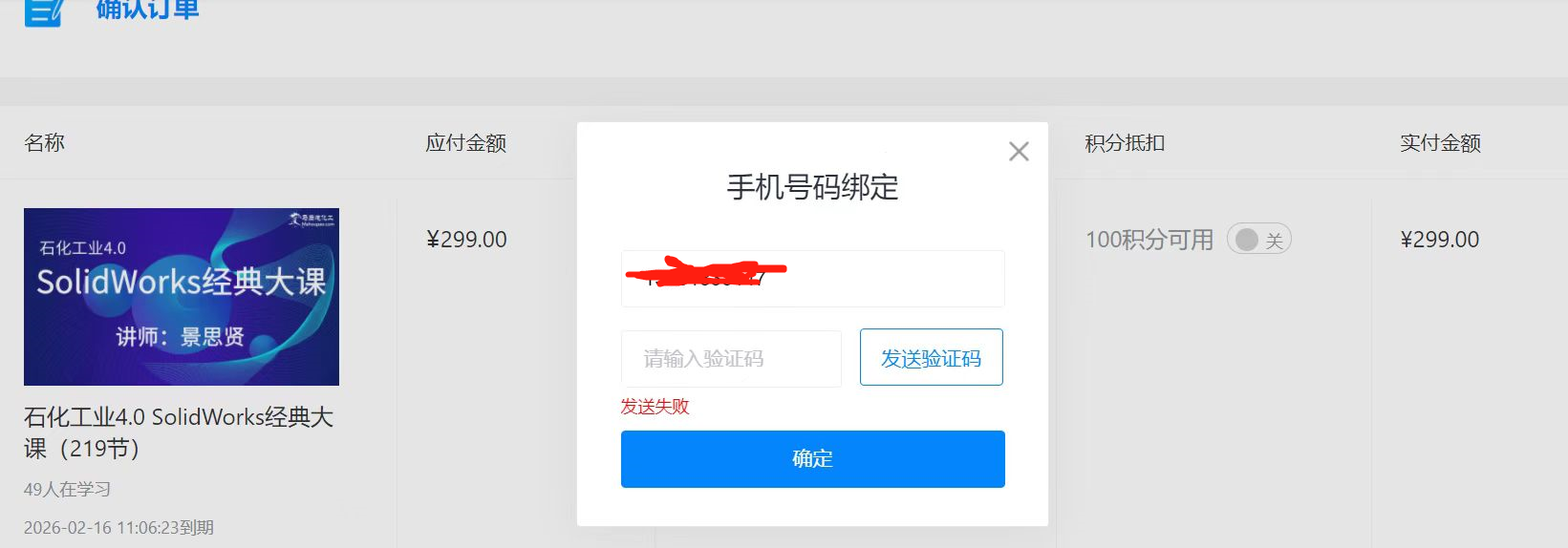This screenshot has width=1568, height=548.
Task: Click the 100积分可用 label
Action: click(1149, 240)
